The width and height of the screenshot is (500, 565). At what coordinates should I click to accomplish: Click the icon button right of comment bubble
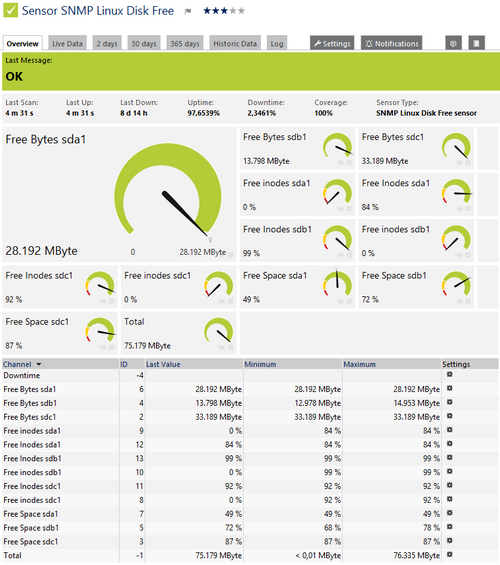pos(476,44)
